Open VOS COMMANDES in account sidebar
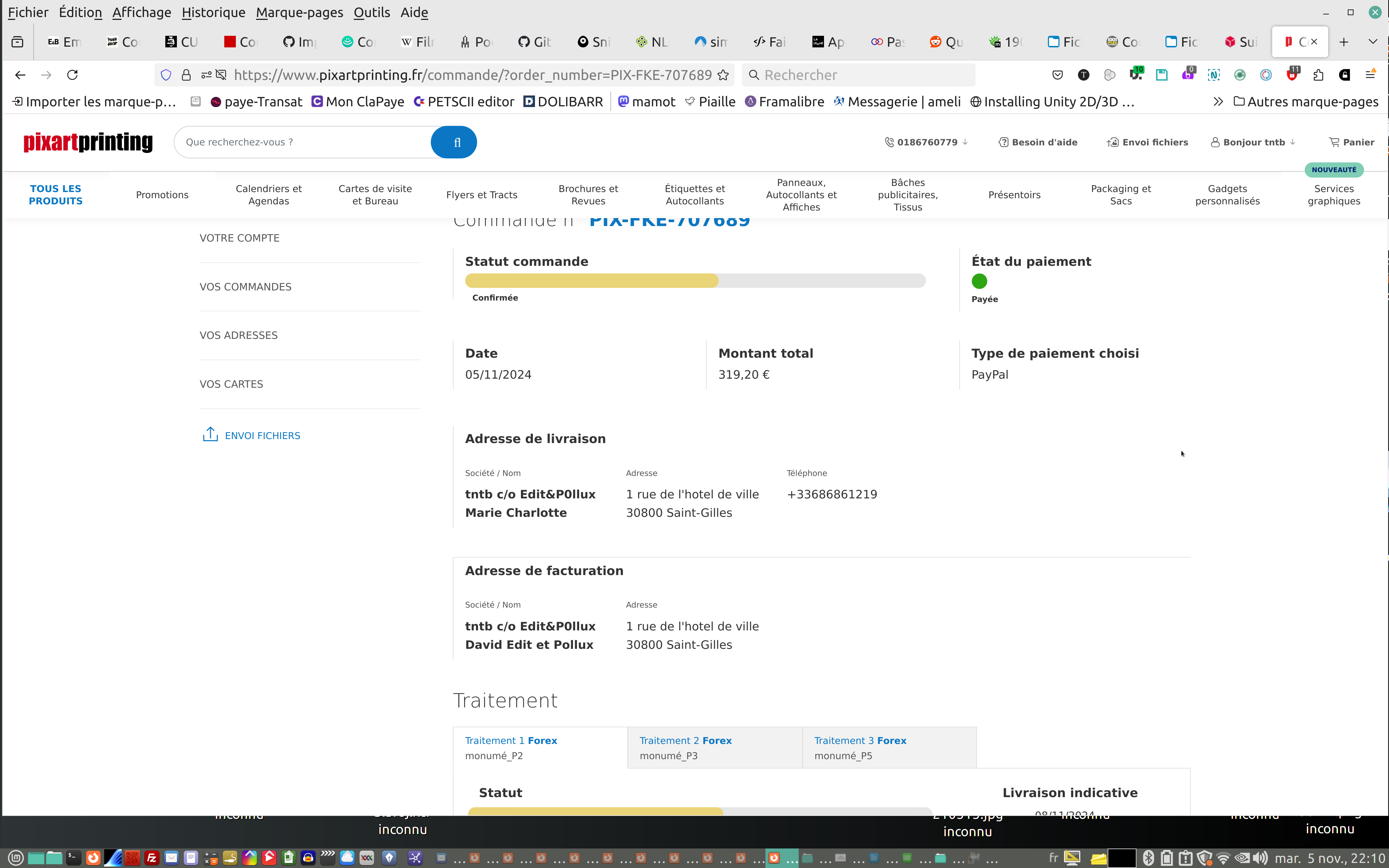1389x868 pixels. coord(245,286)
